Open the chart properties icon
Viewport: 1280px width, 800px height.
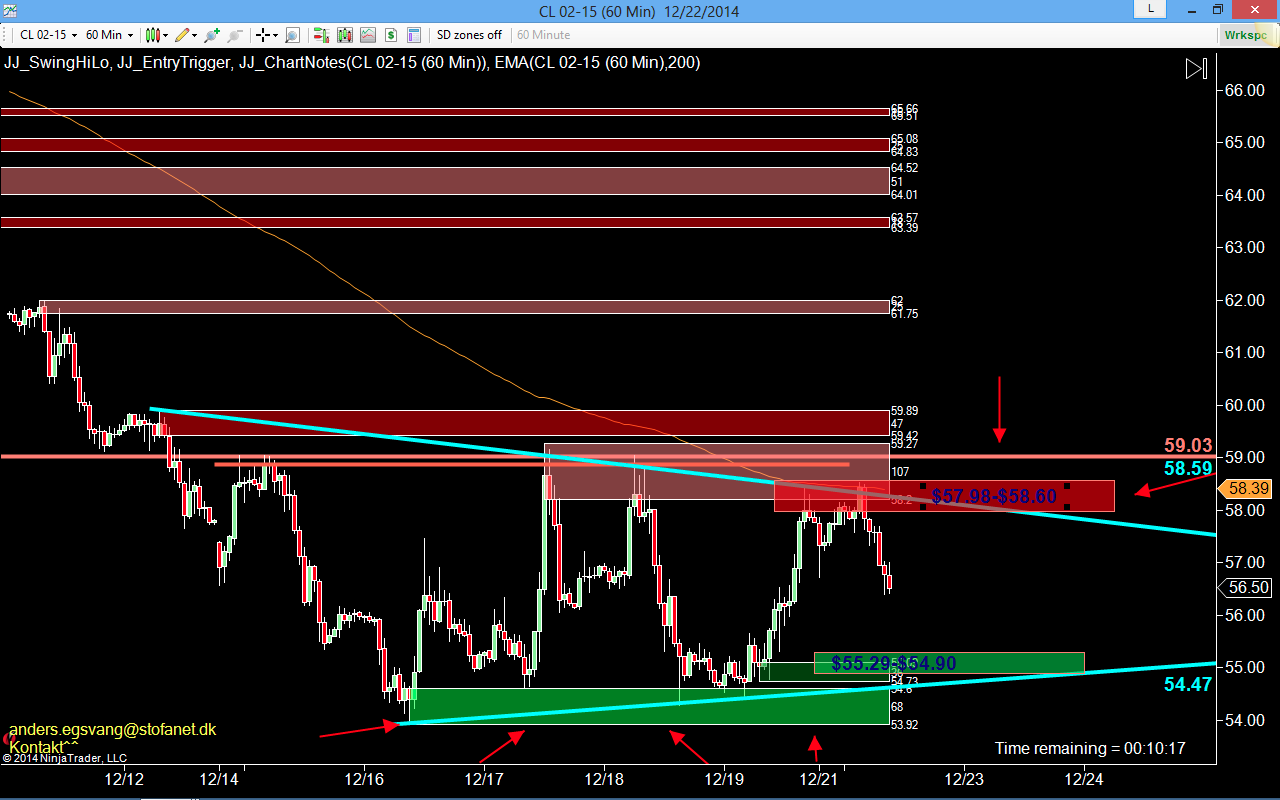[414, 35]
